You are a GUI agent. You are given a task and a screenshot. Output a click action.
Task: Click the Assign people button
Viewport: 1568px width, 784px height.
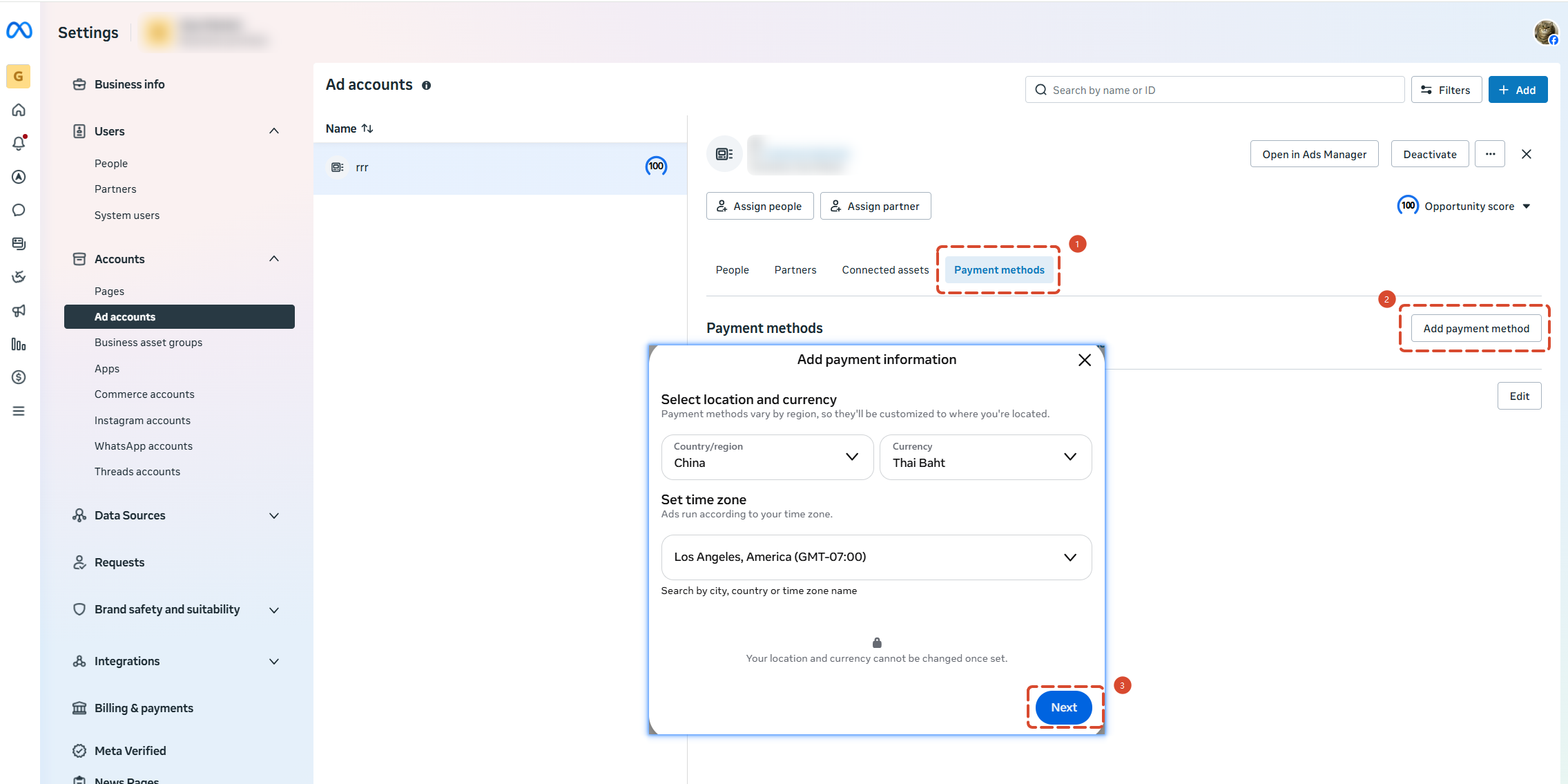point(759,206)
